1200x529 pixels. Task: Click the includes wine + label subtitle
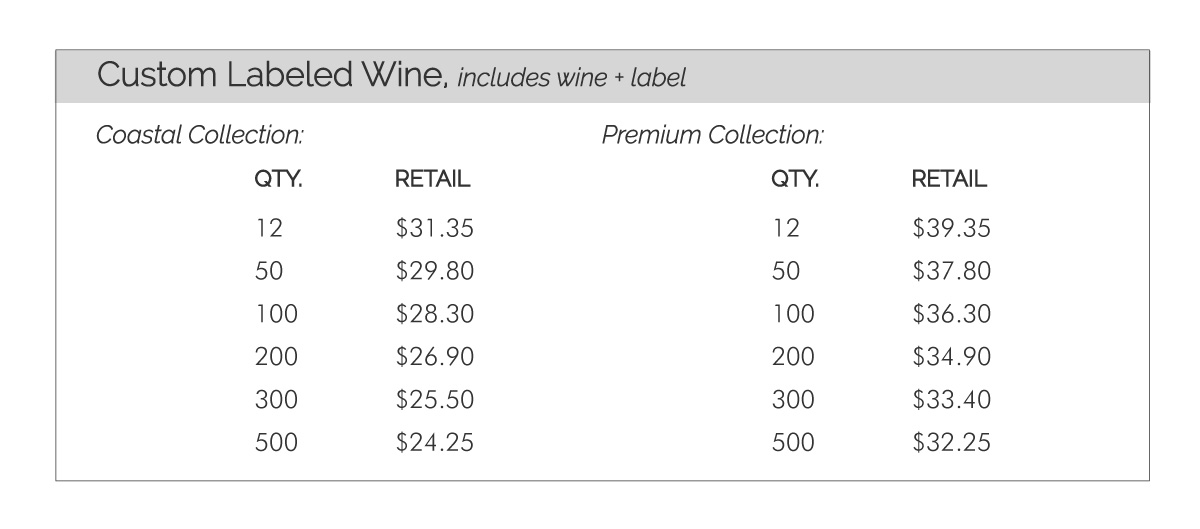tap(572, 79)
